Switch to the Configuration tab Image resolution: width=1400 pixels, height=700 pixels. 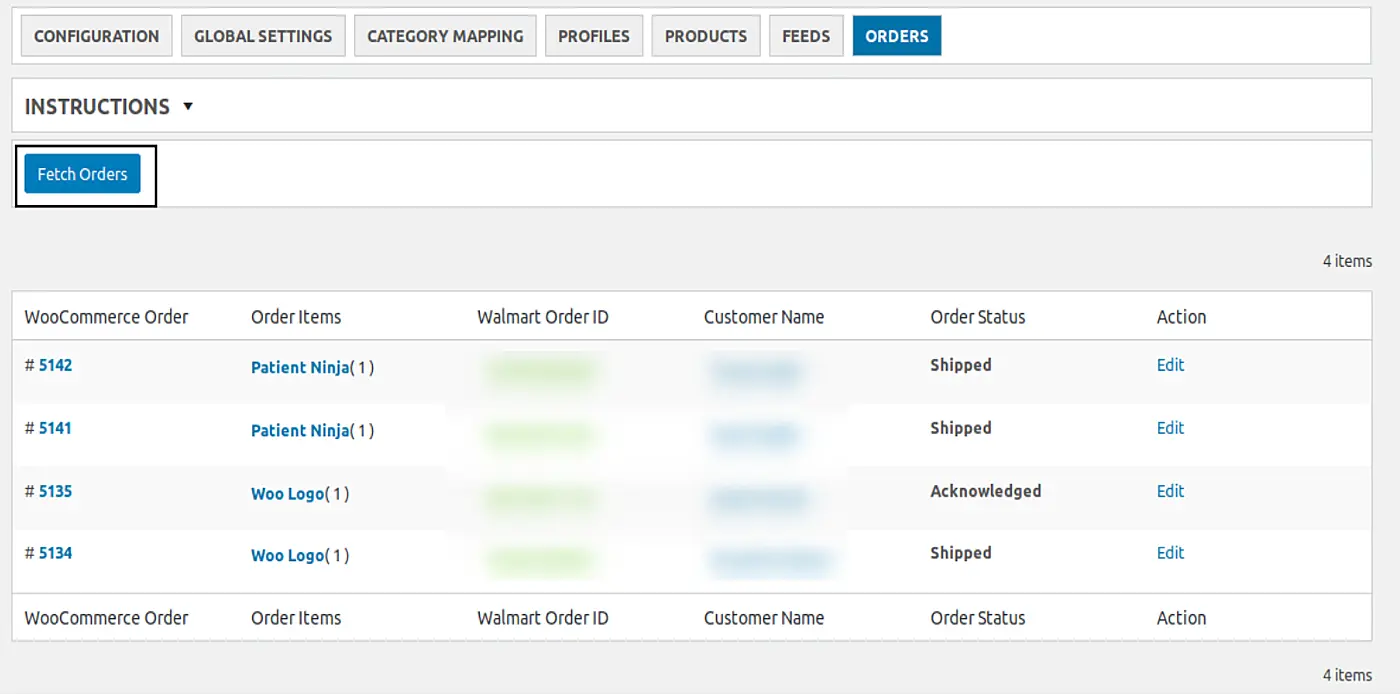[x=95, y=35]
